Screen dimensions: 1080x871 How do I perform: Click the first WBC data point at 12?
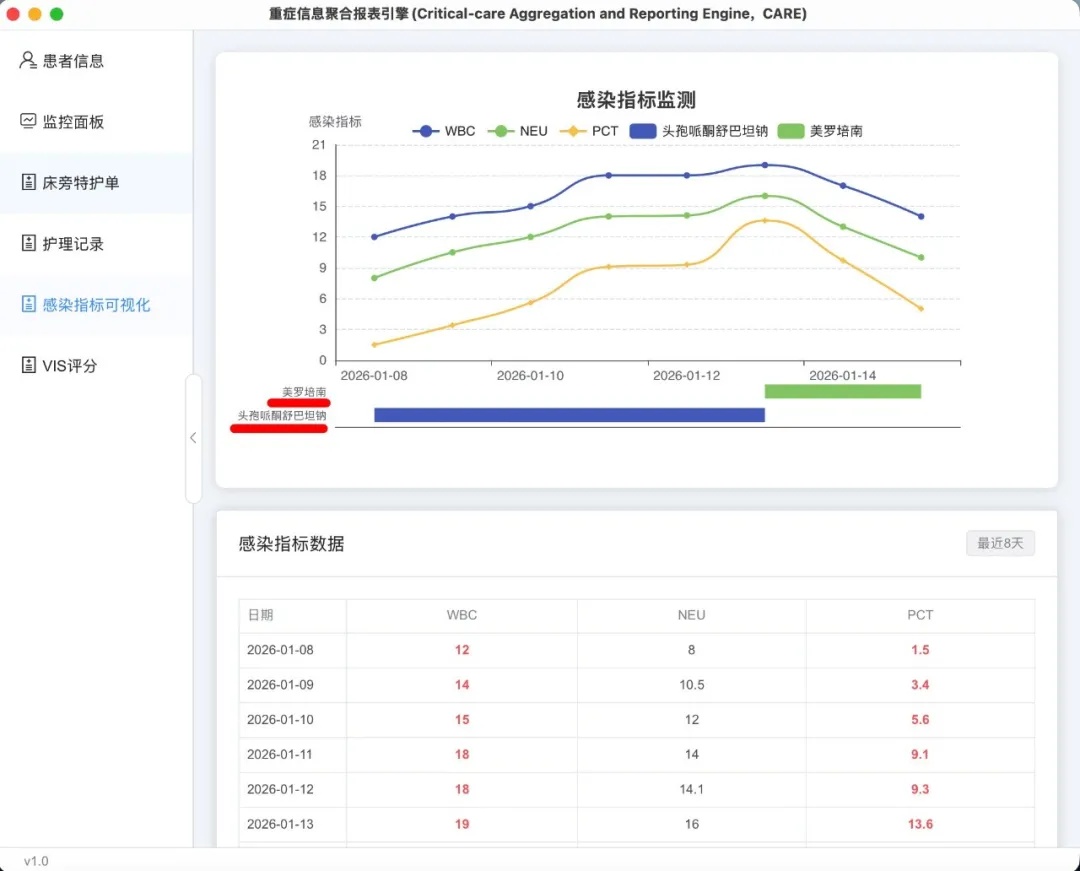pos(374,237)
